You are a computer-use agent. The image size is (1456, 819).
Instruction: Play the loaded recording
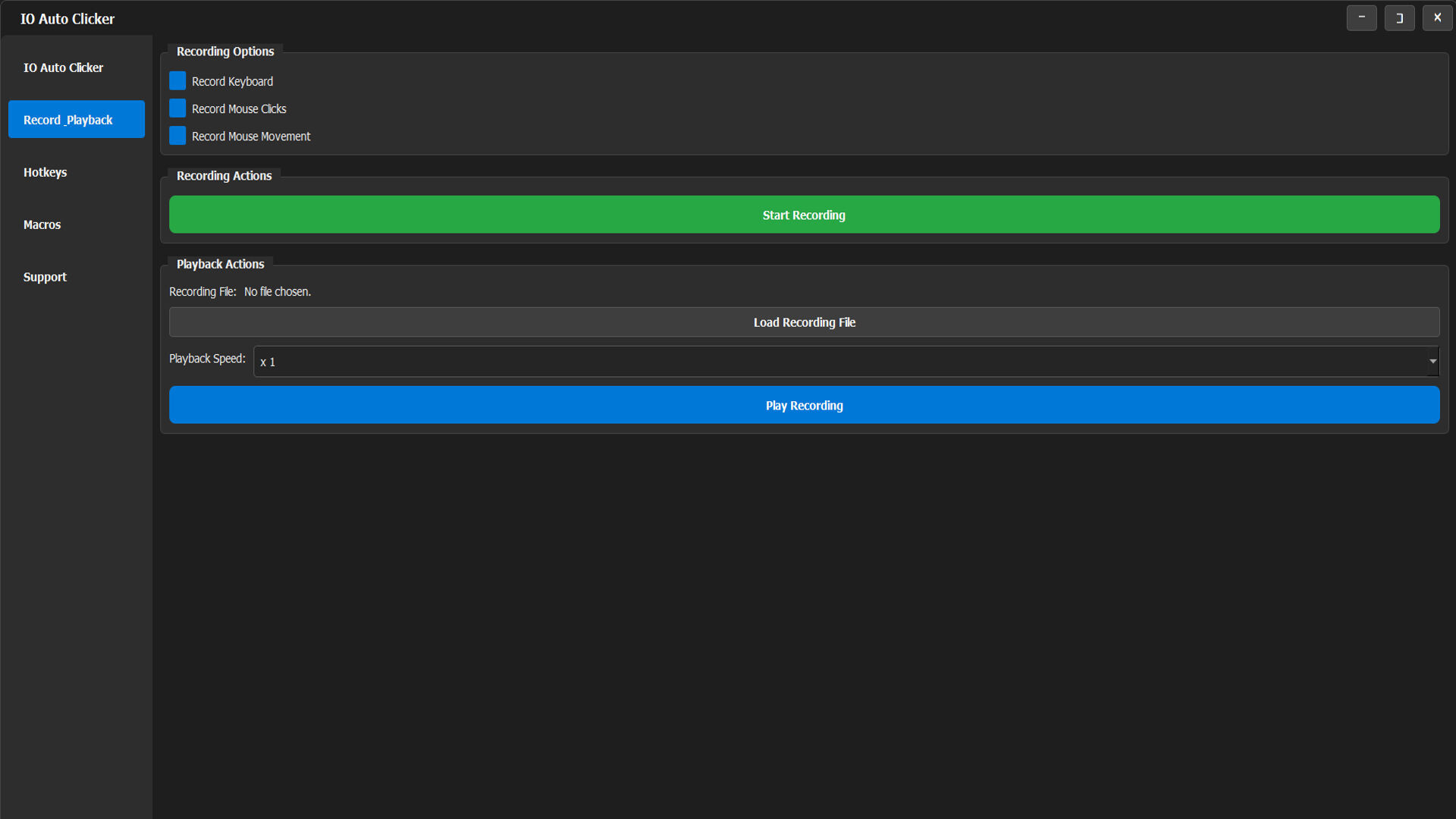pos(804,405)
